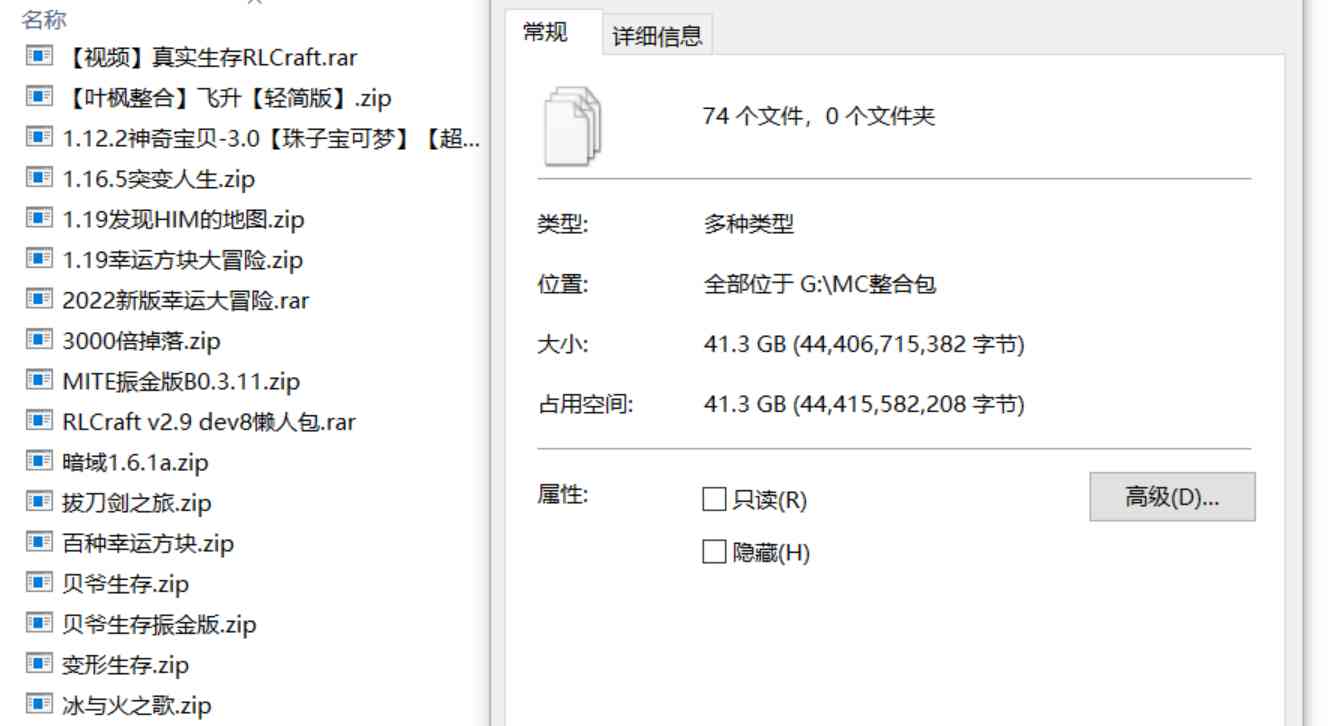Sort files by the 名称 column header

(44, 19)
